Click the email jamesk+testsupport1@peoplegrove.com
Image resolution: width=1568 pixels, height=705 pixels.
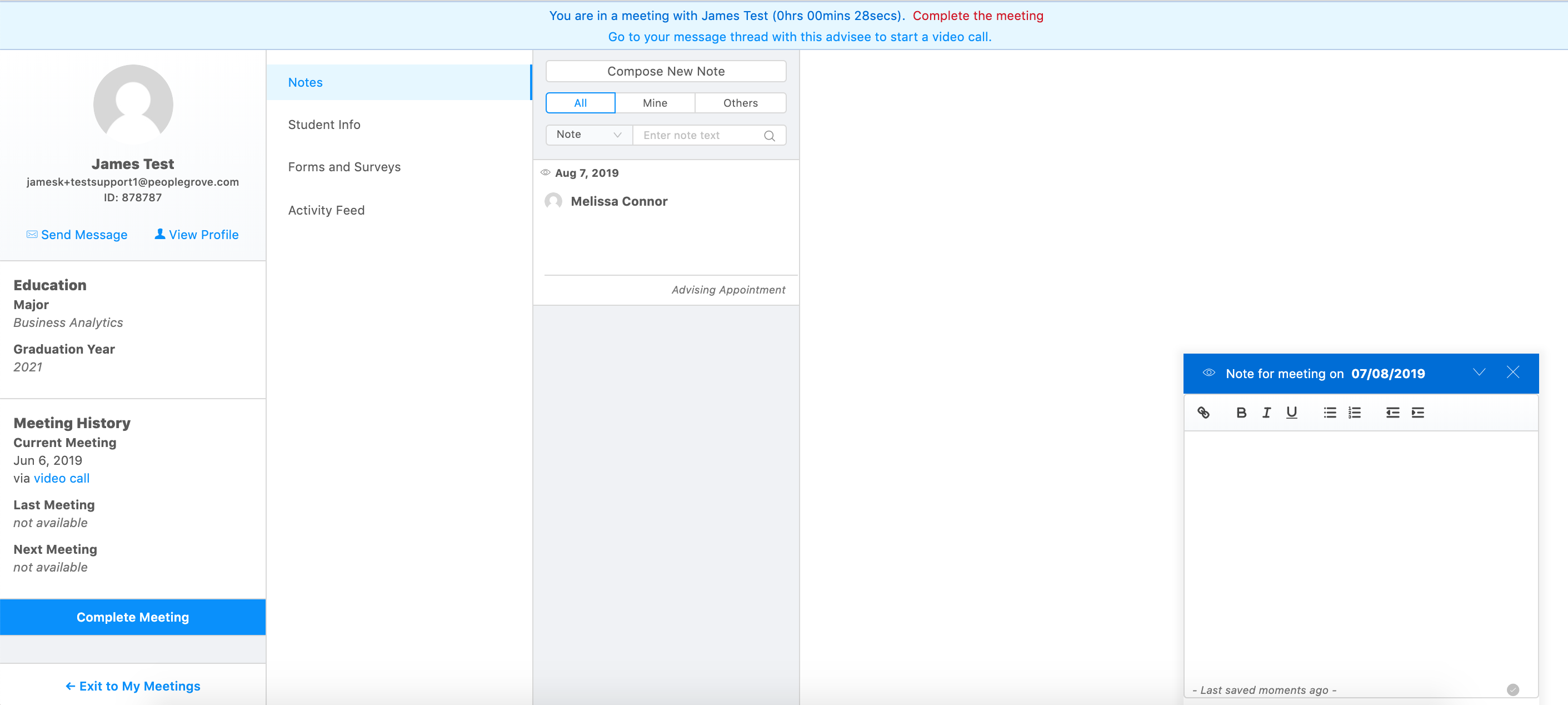point(133,182)
